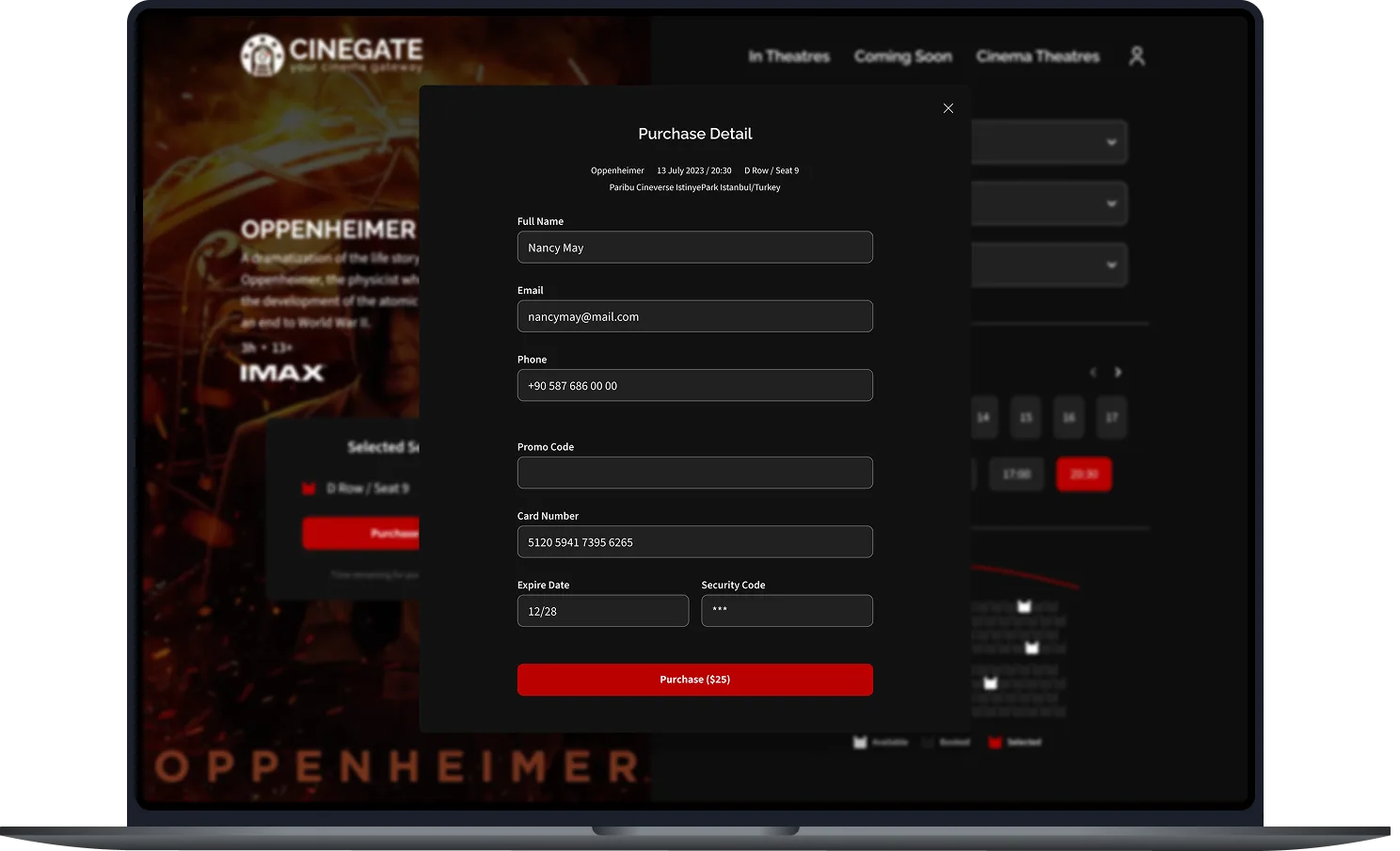Click the OPPENHEIMER movie title heading

coord(328,230)
